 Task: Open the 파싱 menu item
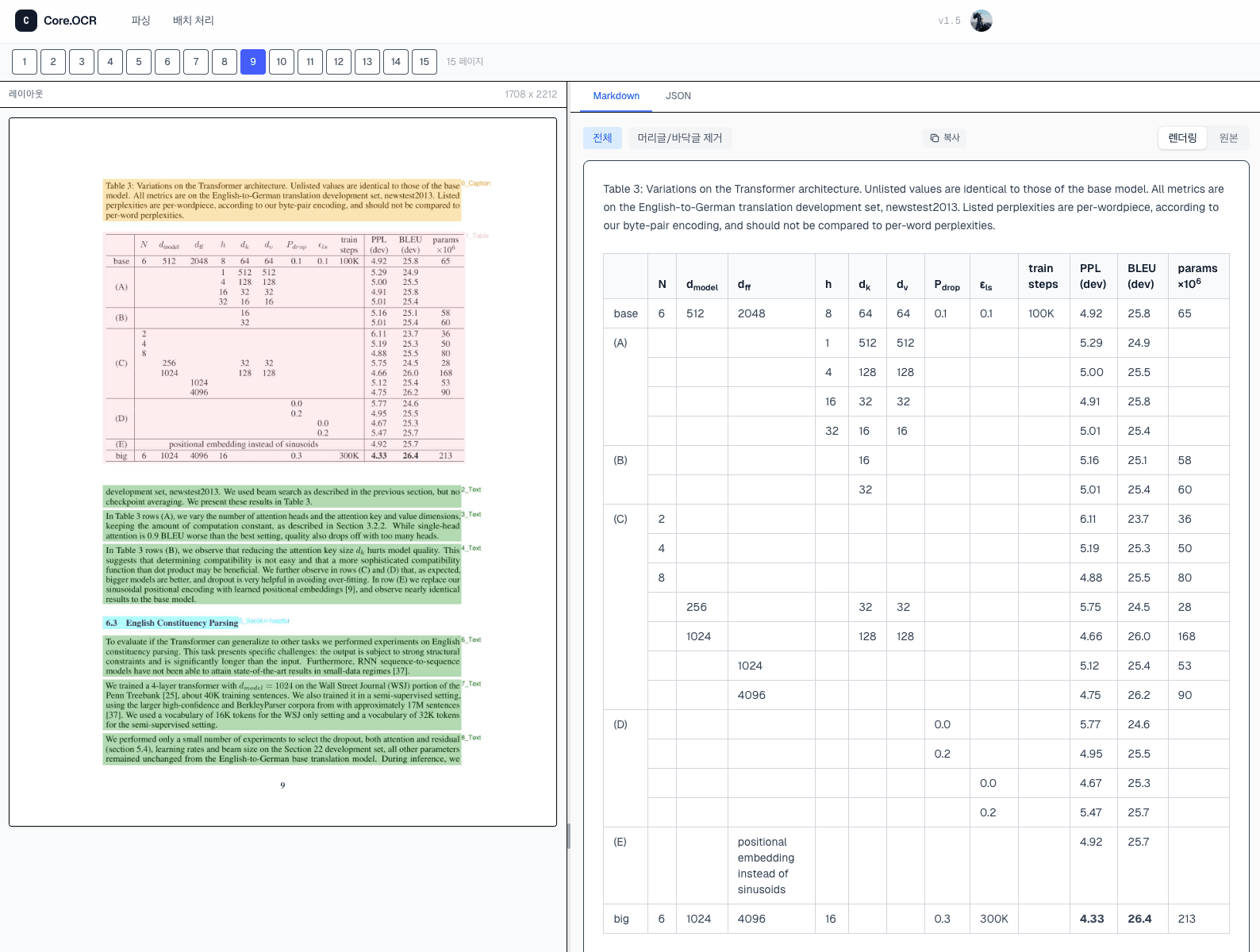140,21
